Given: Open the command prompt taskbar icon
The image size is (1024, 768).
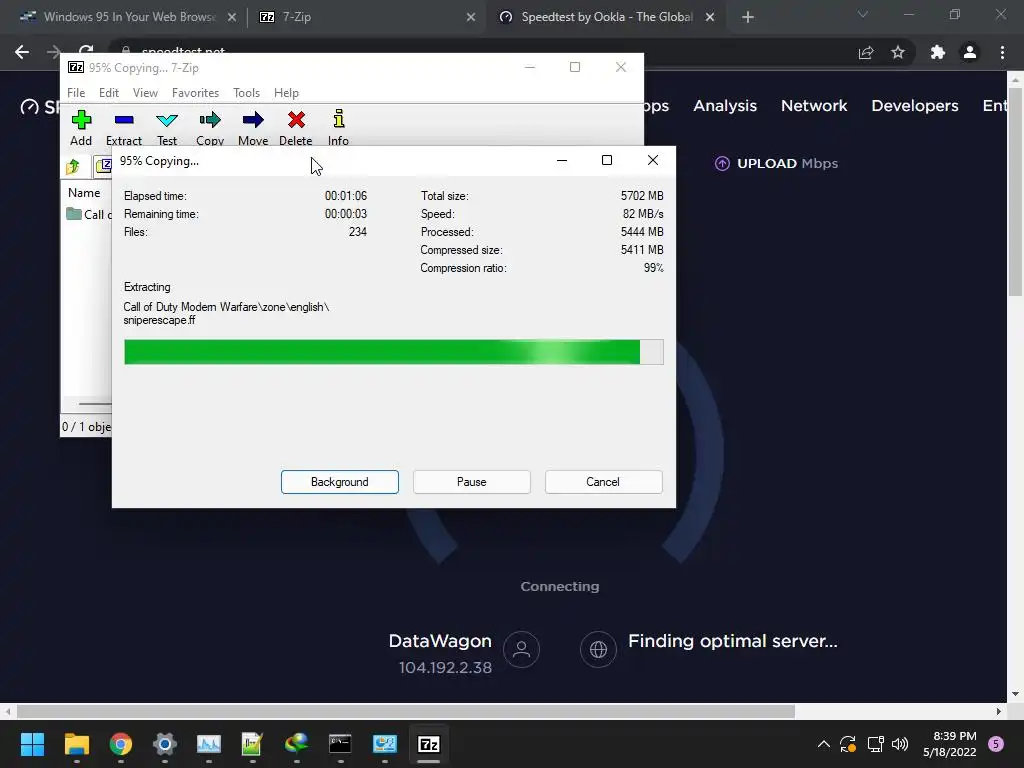Looking at the screenshot, I should (340, 744).
